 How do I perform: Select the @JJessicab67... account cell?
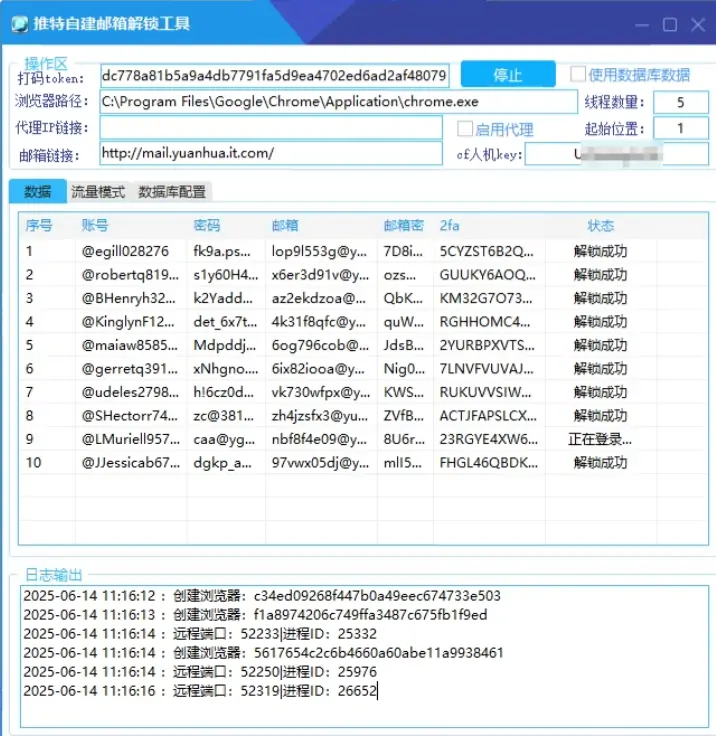tap(130, 463)
